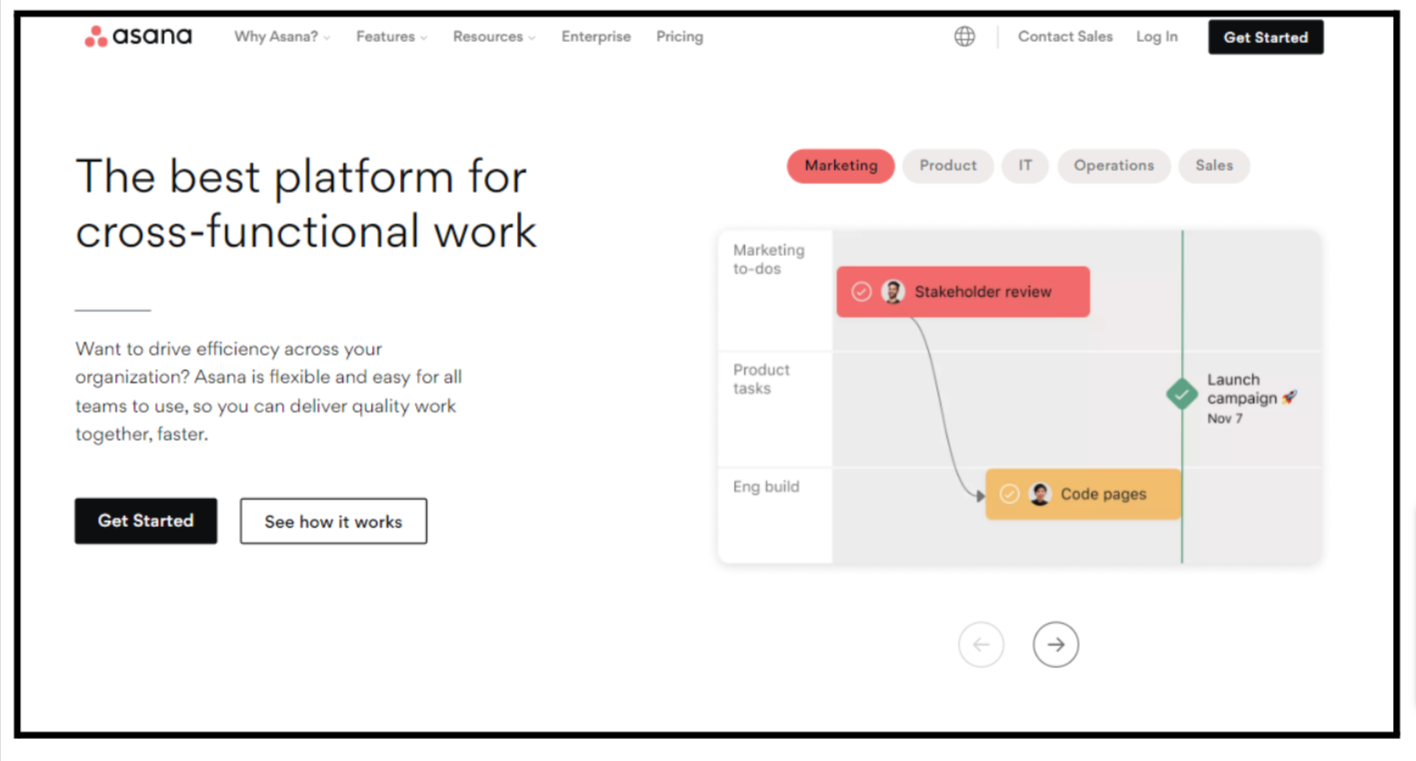Expand the Resources dropdown menu
This screenshot has height=761, width=1416.
pyautogui.click(x=493, y=37)
